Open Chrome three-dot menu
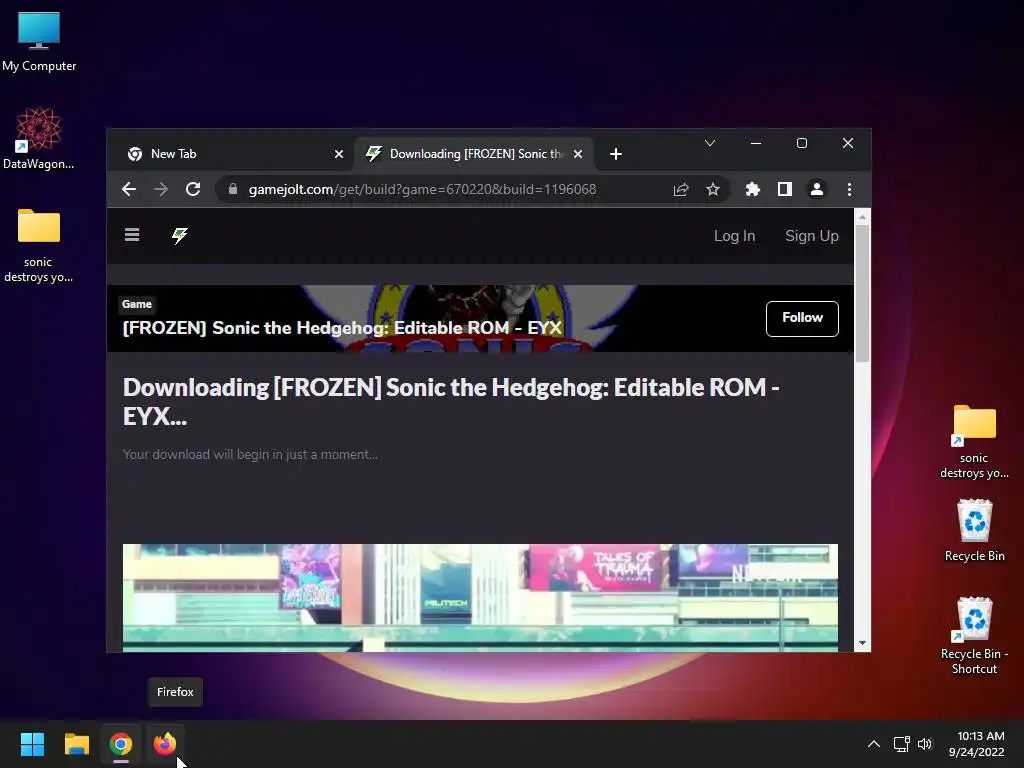Image resolution: width=1024 pixels, height=768 pixels. point(849,189)
